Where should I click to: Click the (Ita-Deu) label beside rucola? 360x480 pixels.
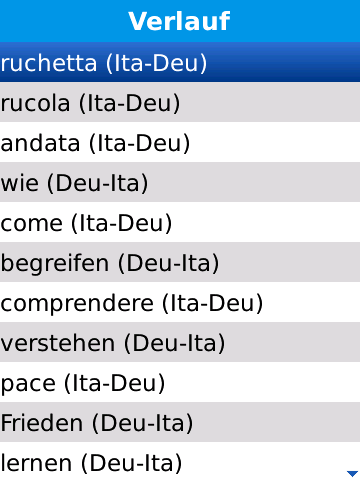(x=130, y=103)
